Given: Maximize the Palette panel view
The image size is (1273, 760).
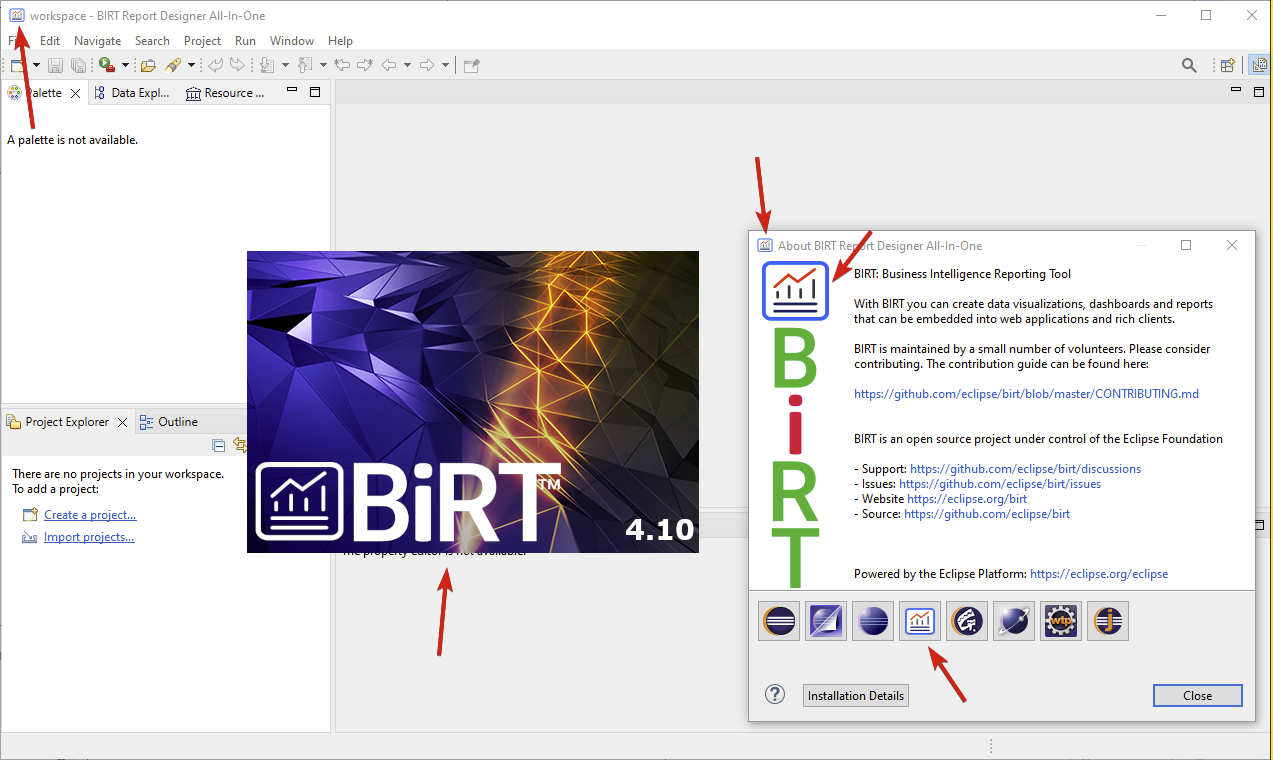Looking at the screenshot, I should click(x=315, y=92).
